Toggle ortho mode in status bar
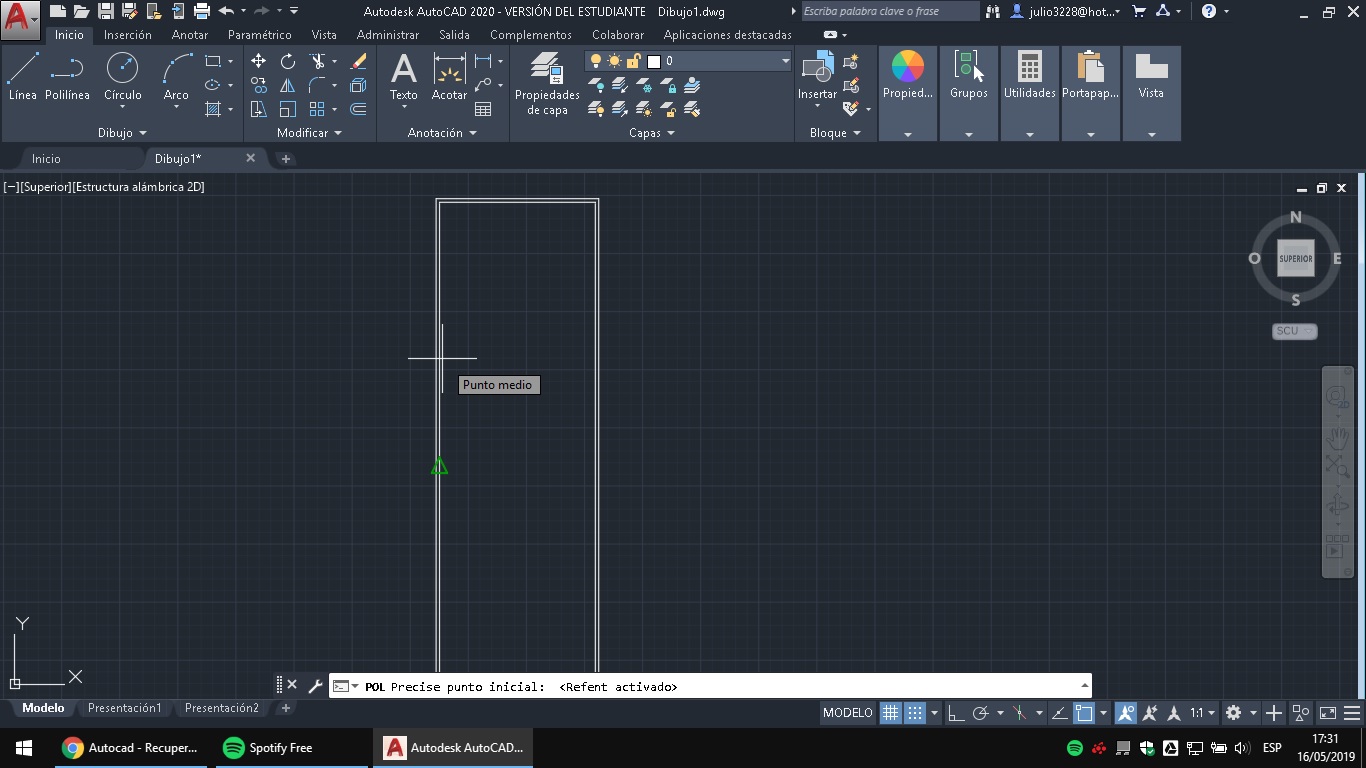This screenshot has width=1366, height=768. (x=956, y=713)
